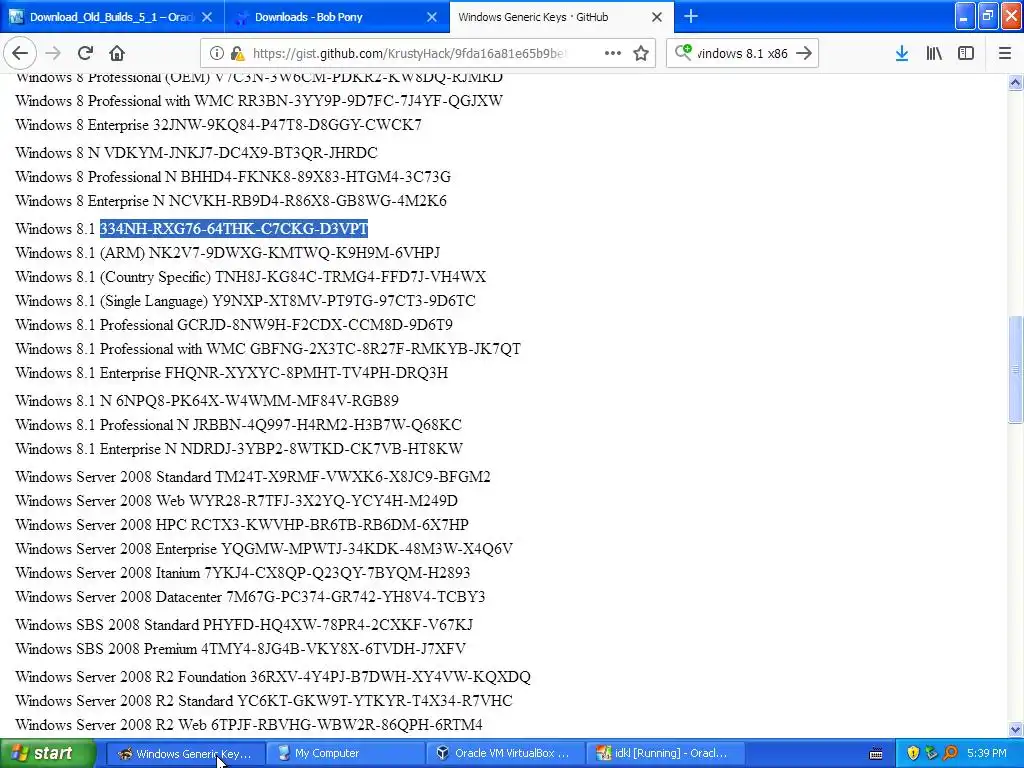This screenshot has width=1024, height=768.
Task: Click scrollbar down arrow
Action: 1015,729
